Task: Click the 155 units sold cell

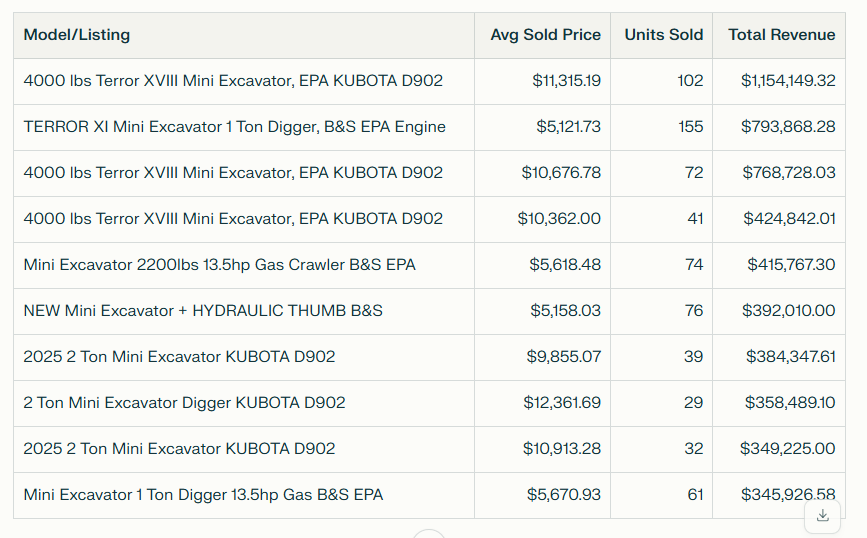Action: point(690,127)
